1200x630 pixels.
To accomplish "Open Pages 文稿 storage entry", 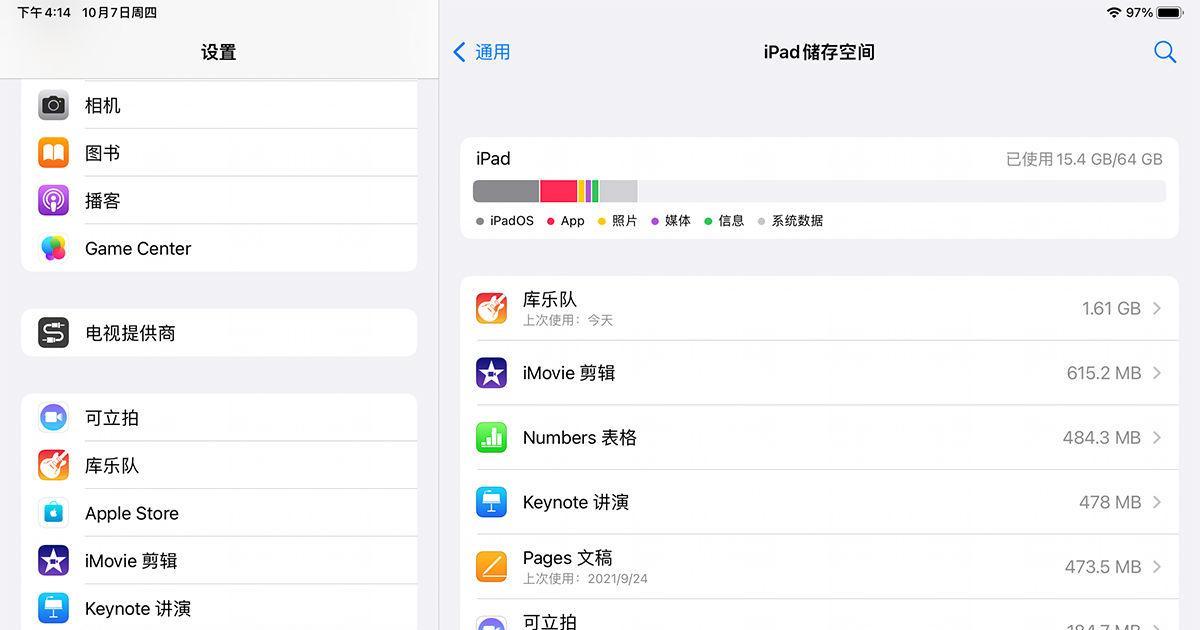I will point(819,567).
